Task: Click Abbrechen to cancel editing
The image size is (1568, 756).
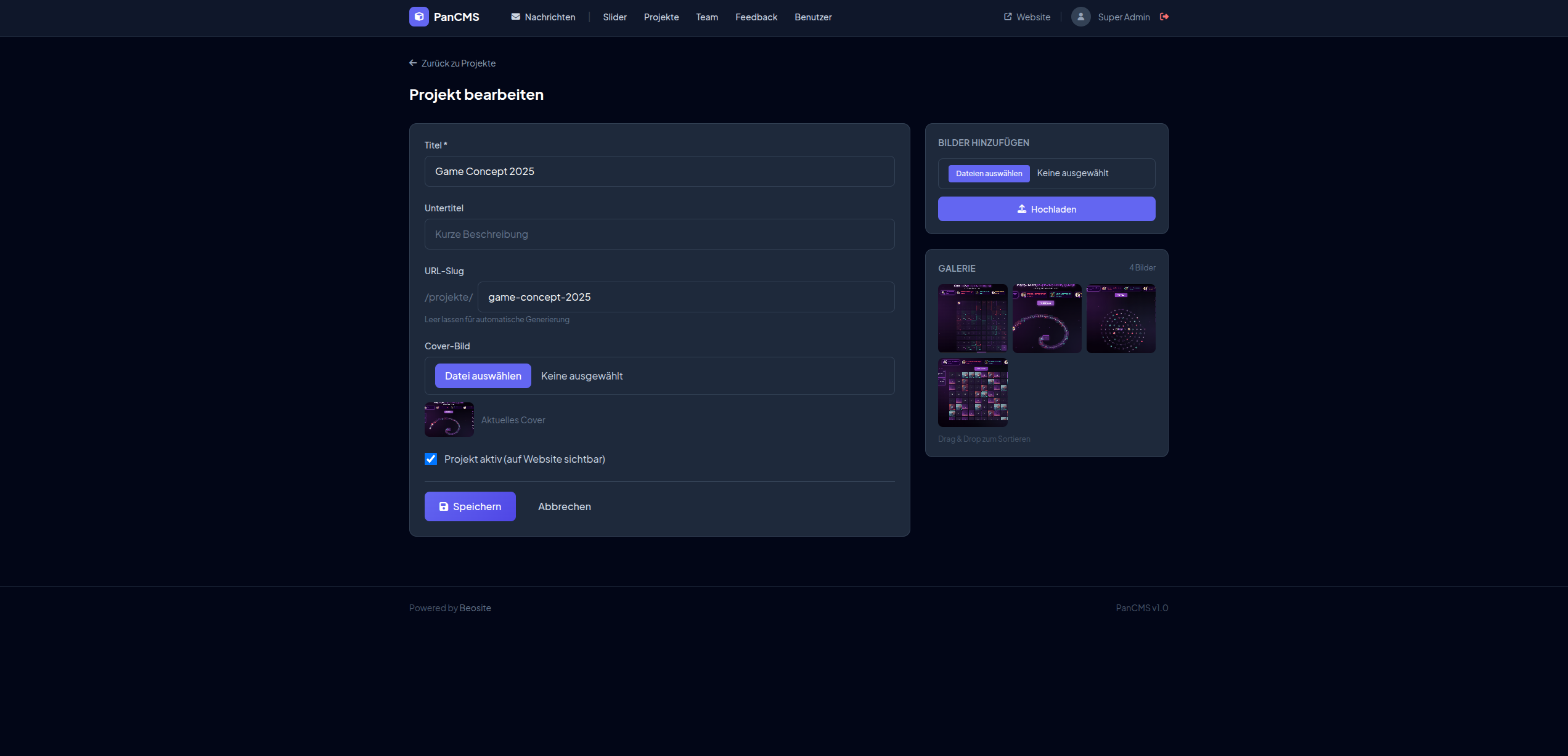Action: tap(564, 506)
